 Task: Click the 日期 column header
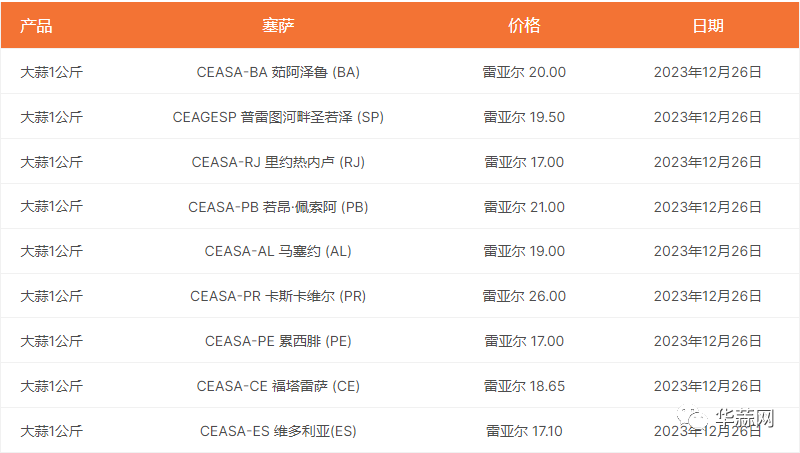click(x=708, y=26)
